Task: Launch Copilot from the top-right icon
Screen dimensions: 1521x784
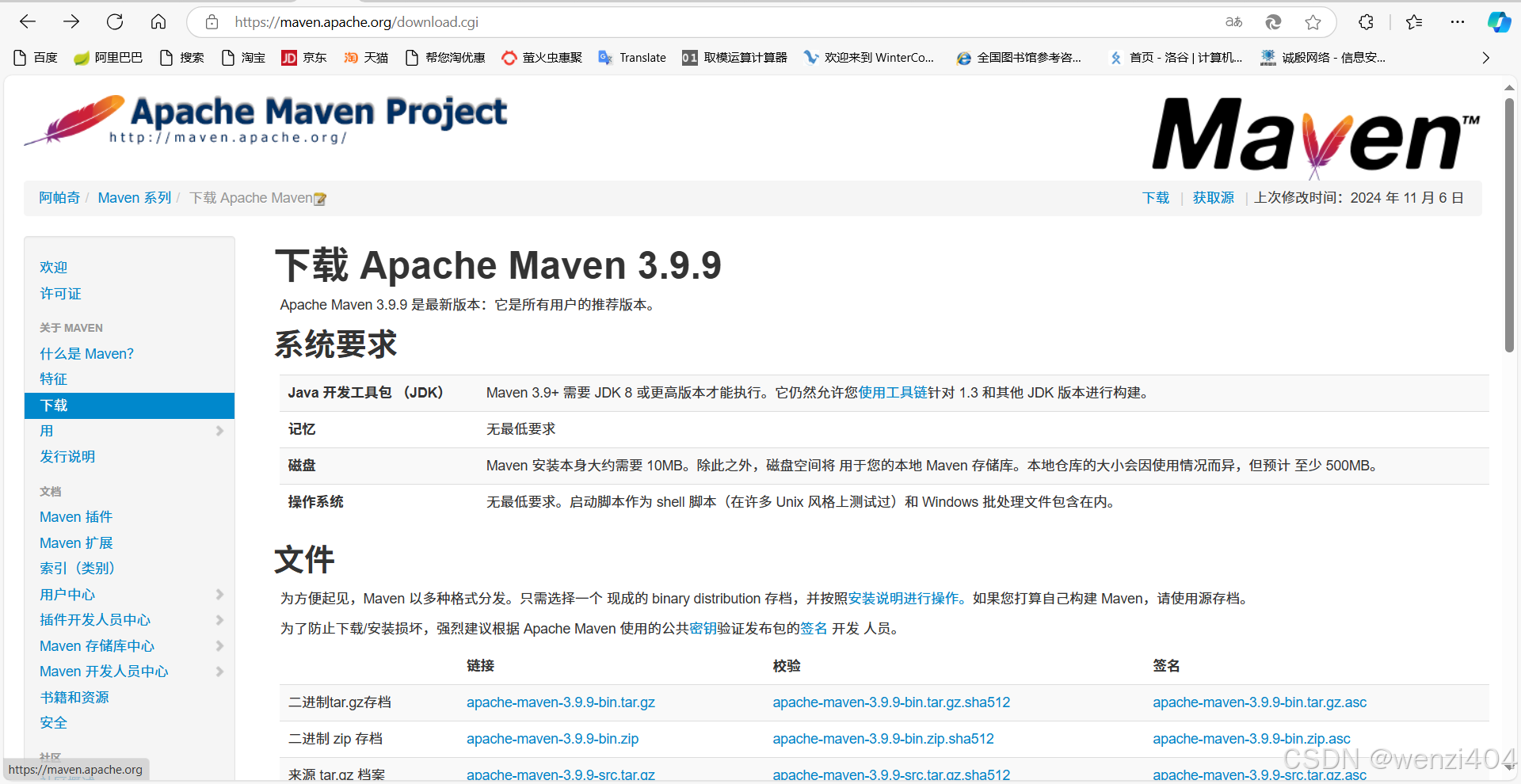Action: coord(1499,22)
